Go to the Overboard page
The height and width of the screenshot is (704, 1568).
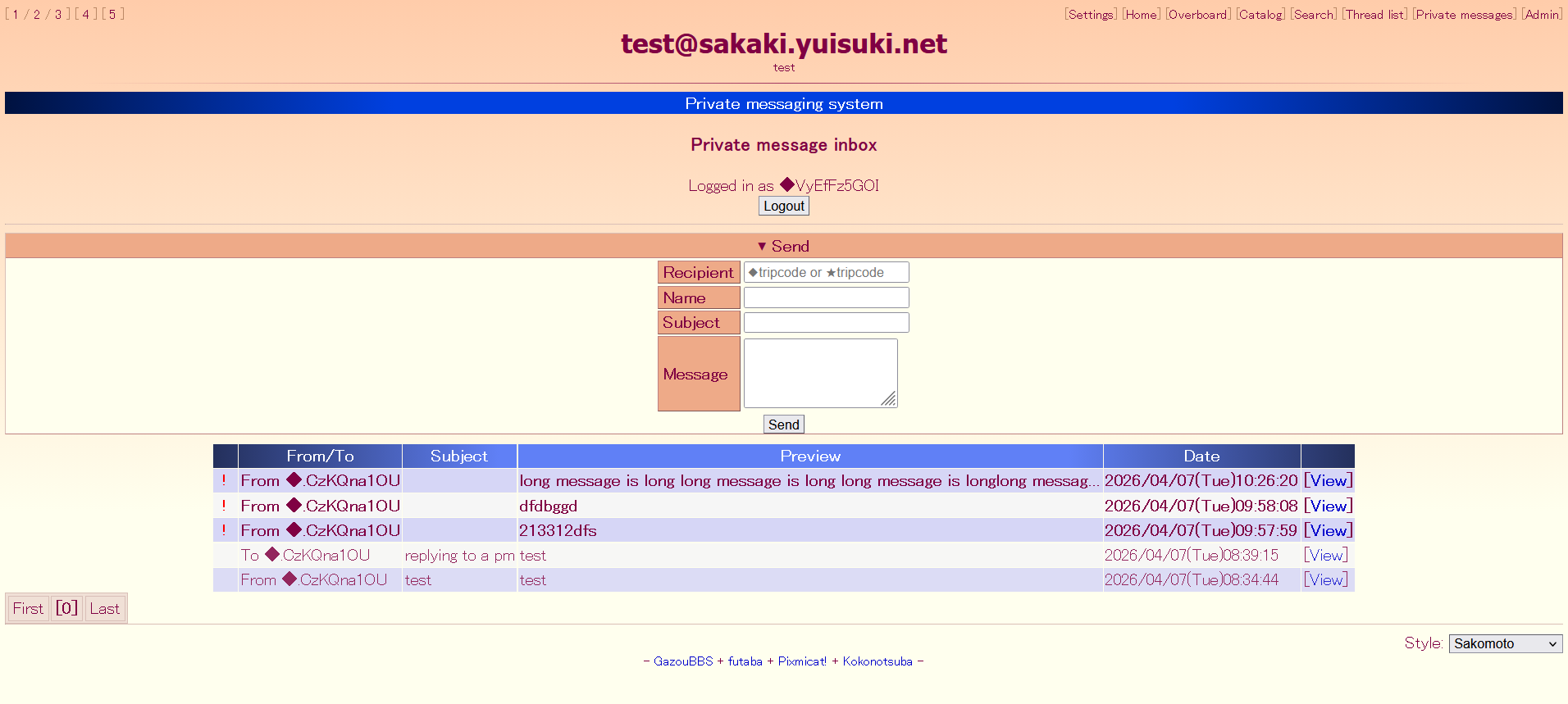click(1197, 15)
